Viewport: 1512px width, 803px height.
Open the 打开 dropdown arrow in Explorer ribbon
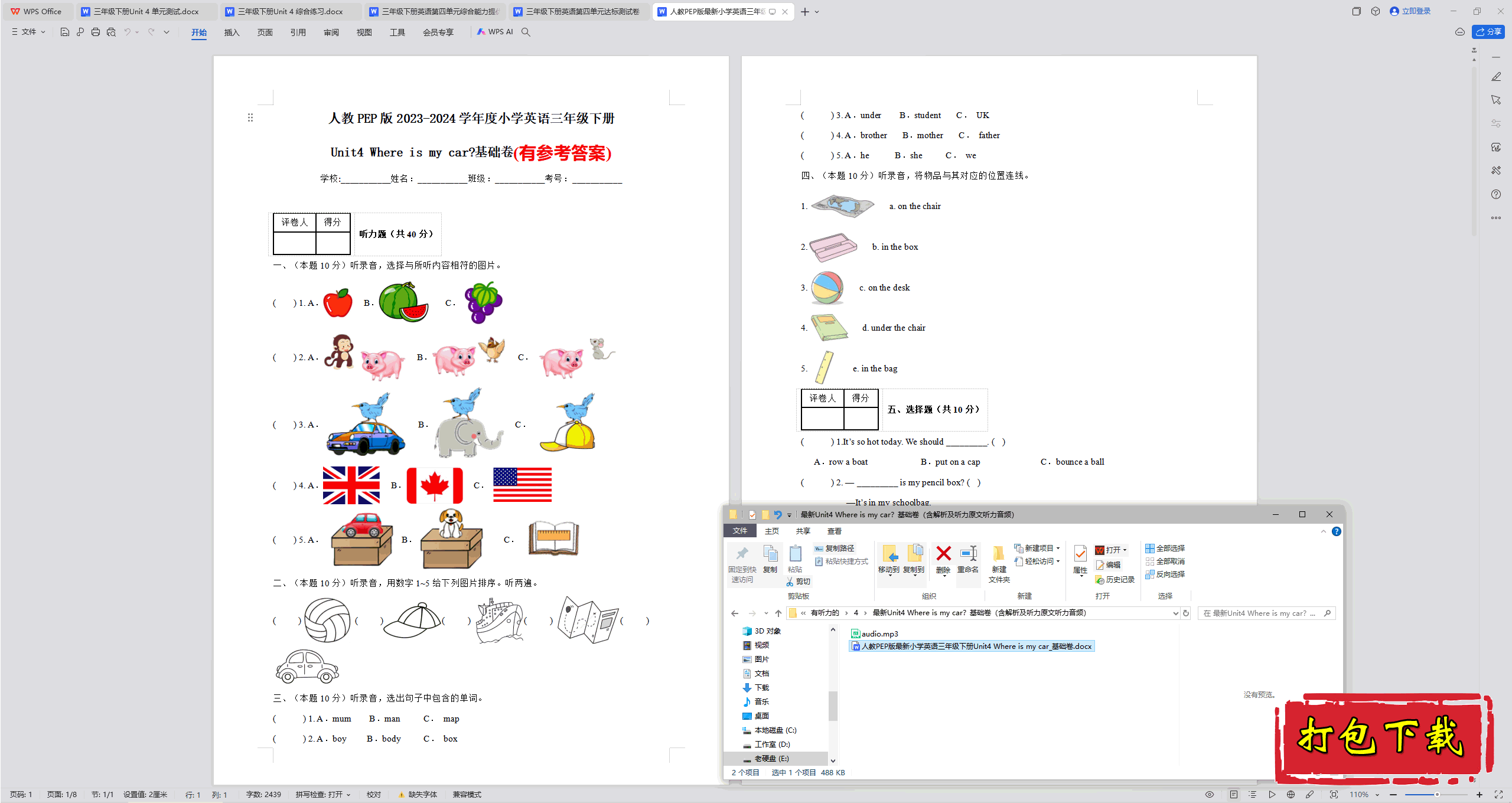point(1125,550)
